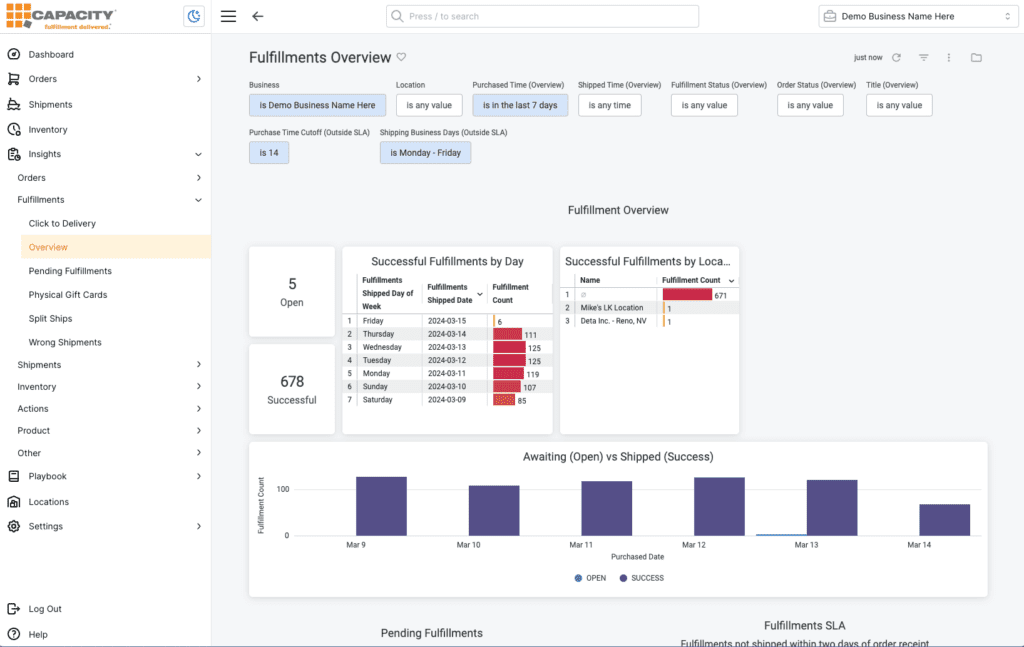The width and height of the screenshot is (1024, 647).
Task: Refresh the dashboard data
Action: 896,58
